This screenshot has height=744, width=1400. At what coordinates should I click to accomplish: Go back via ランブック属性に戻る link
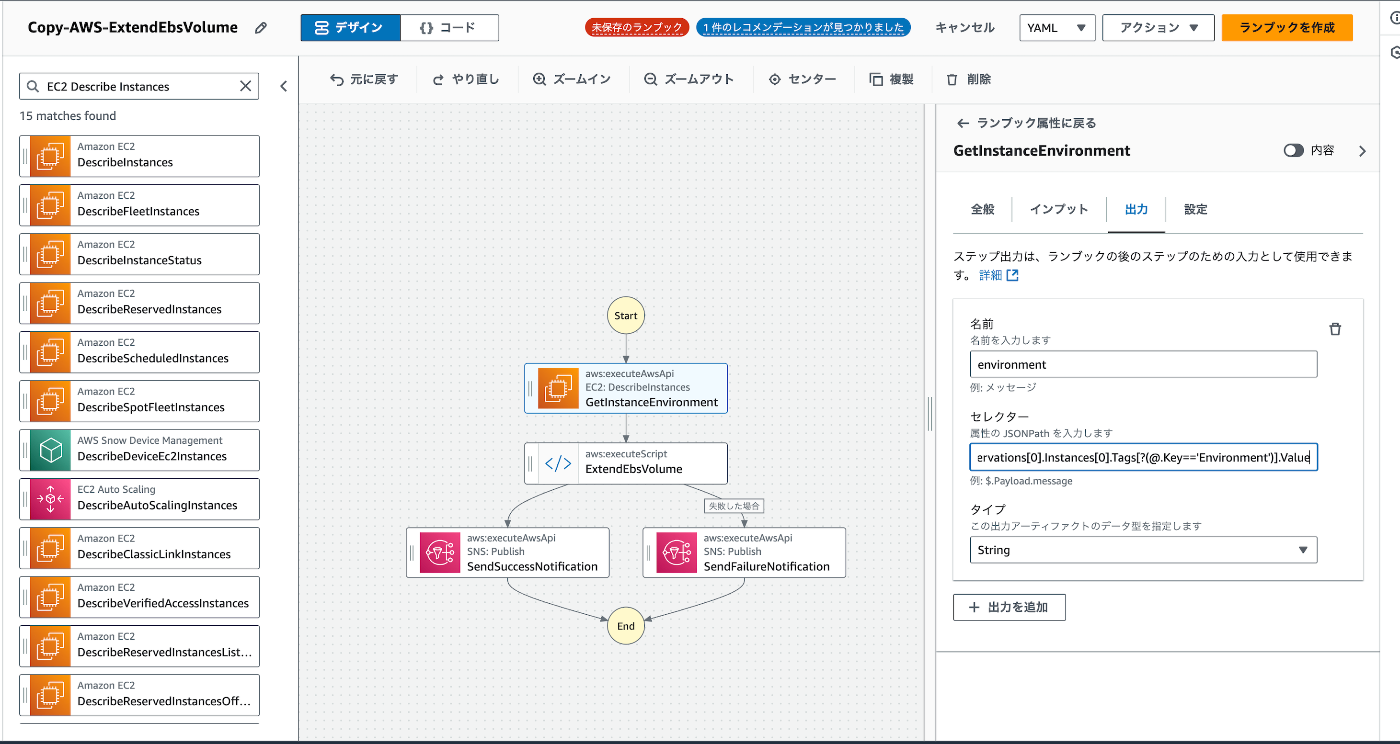click(x=1027, y=123)
